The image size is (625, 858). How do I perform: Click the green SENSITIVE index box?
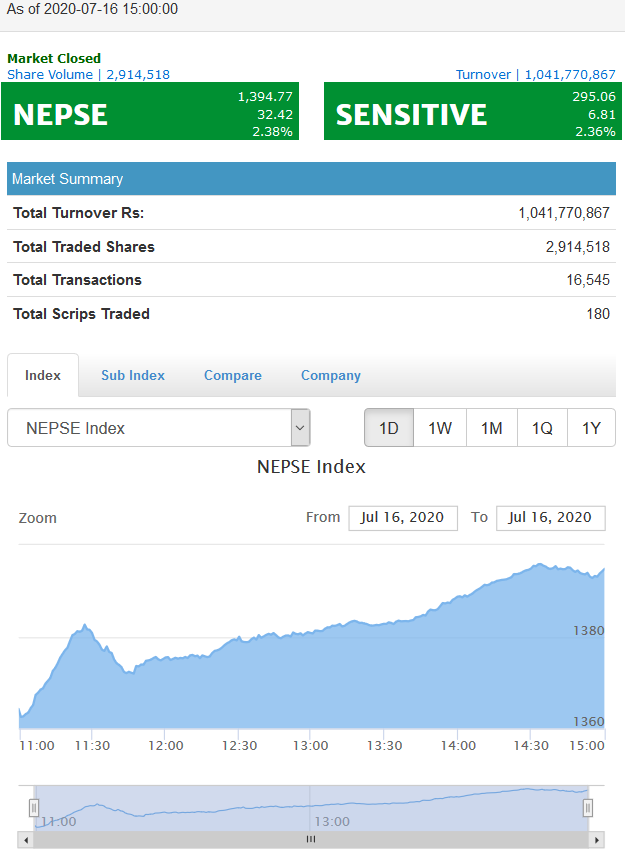pos(473,111)
